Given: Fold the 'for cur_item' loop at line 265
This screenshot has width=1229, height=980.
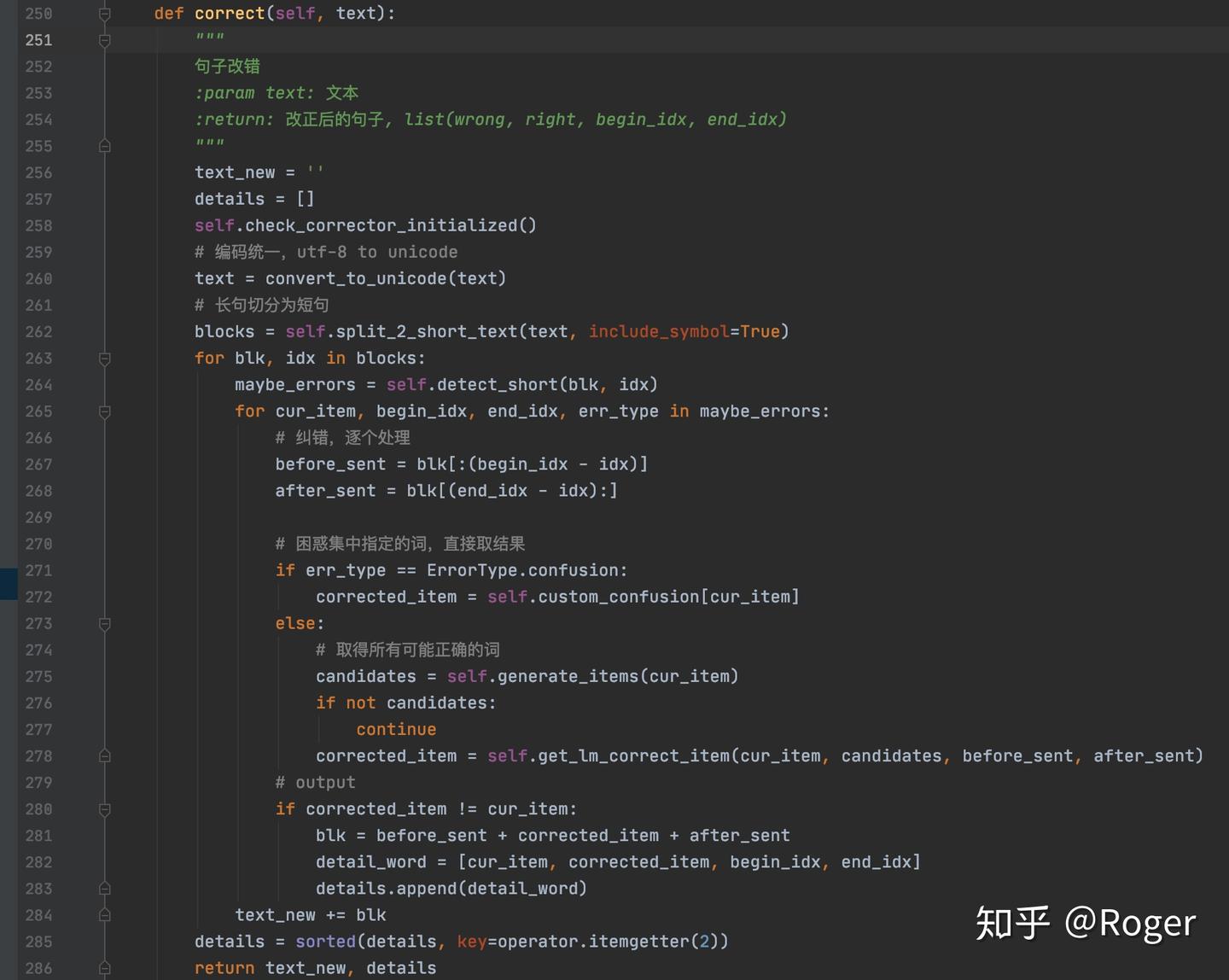Looking at the screenshot, I should 104,411.
